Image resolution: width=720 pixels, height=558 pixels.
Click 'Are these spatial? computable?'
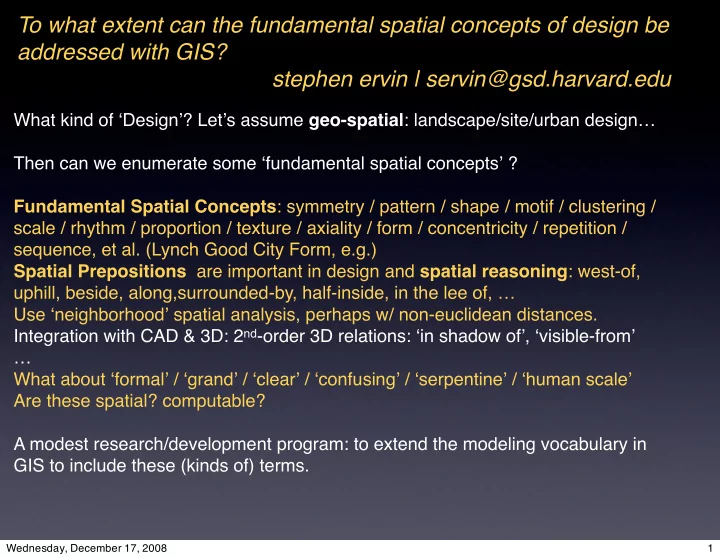point(140,401)
